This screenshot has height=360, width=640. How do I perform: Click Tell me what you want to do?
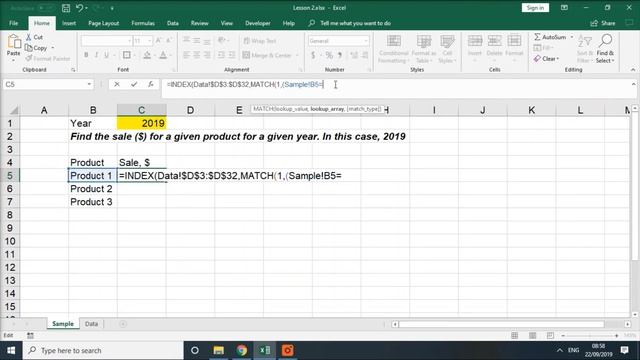[x=355, y=23]
